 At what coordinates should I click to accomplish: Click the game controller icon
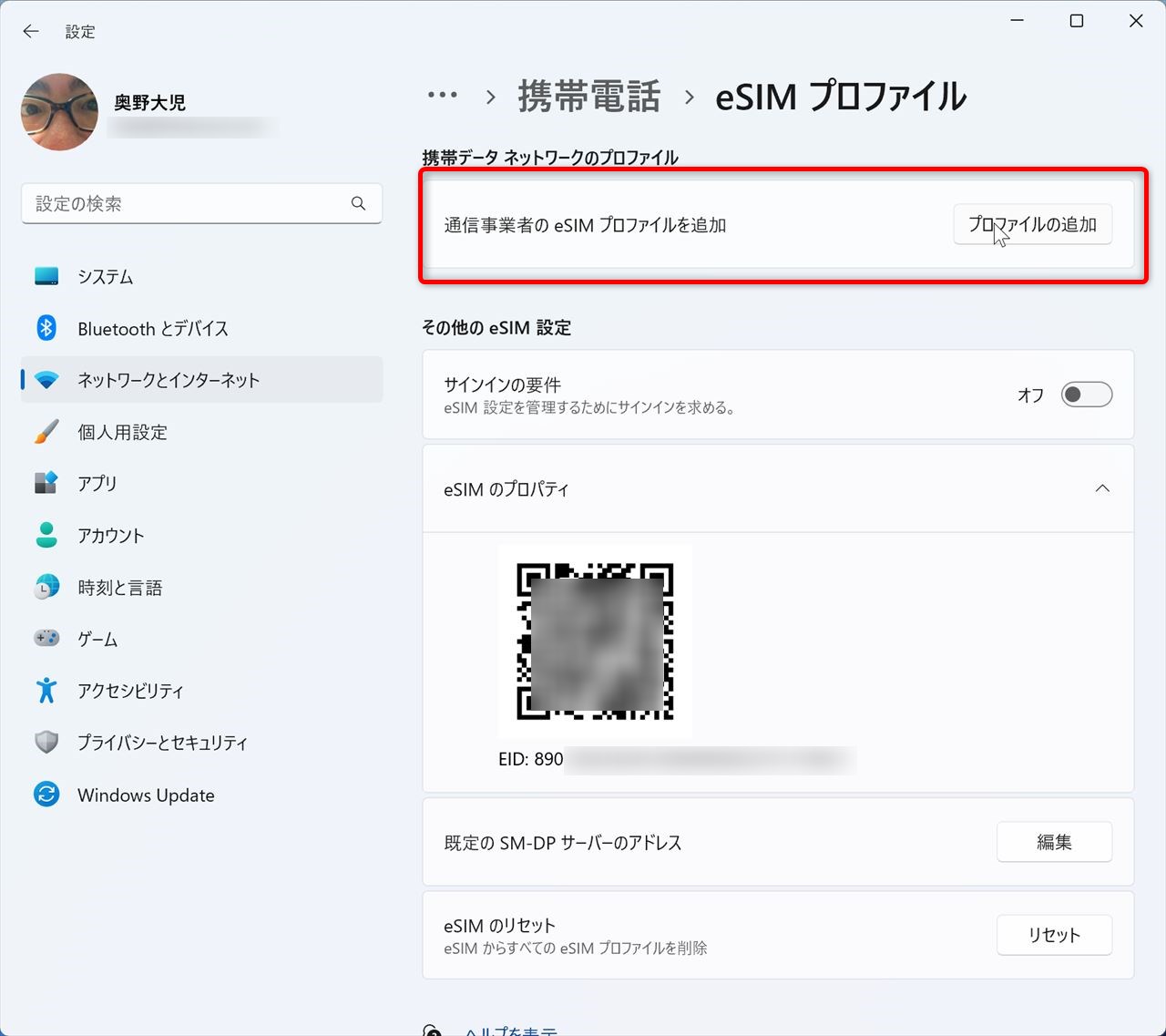pos(46,639)
